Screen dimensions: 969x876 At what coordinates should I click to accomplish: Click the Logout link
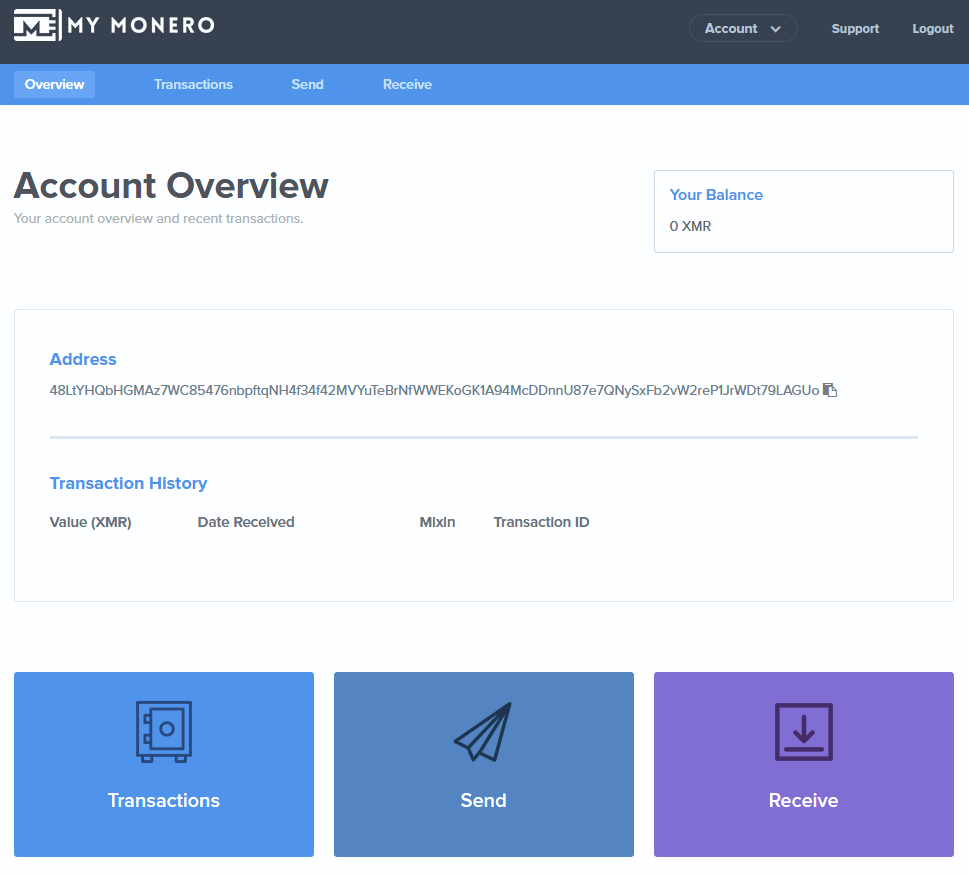932,28
